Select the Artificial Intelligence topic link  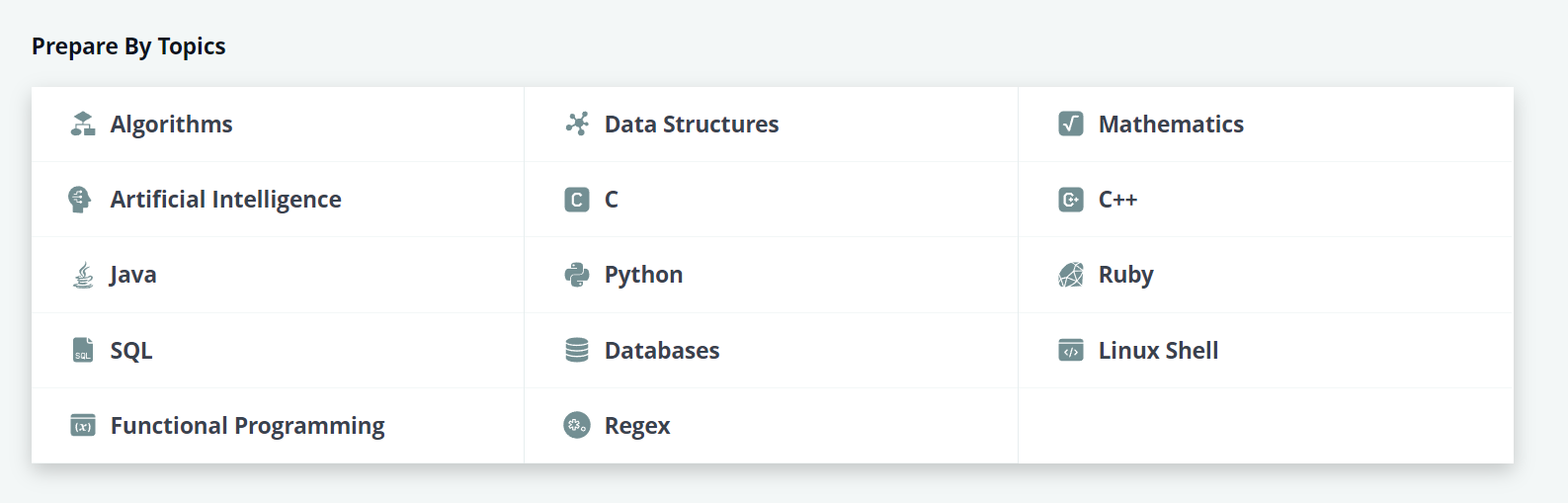tap(226, 200)
